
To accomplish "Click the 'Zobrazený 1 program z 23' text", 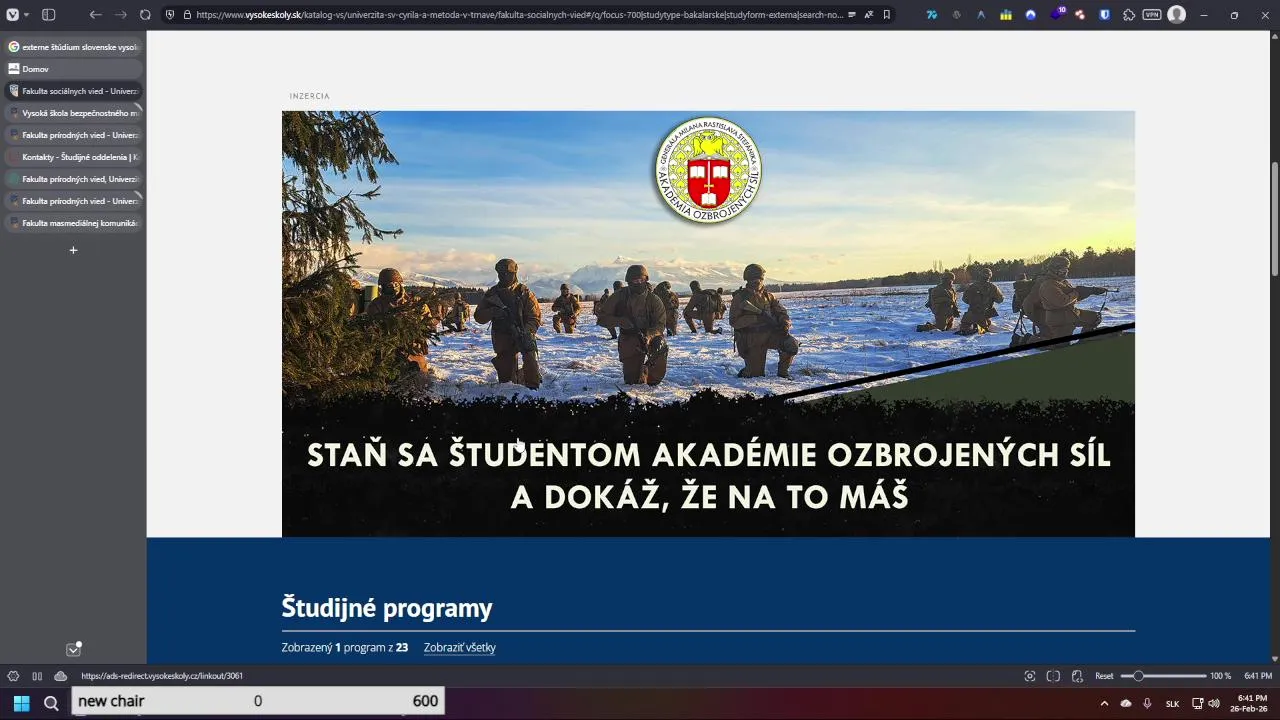I will click(345, 647).
